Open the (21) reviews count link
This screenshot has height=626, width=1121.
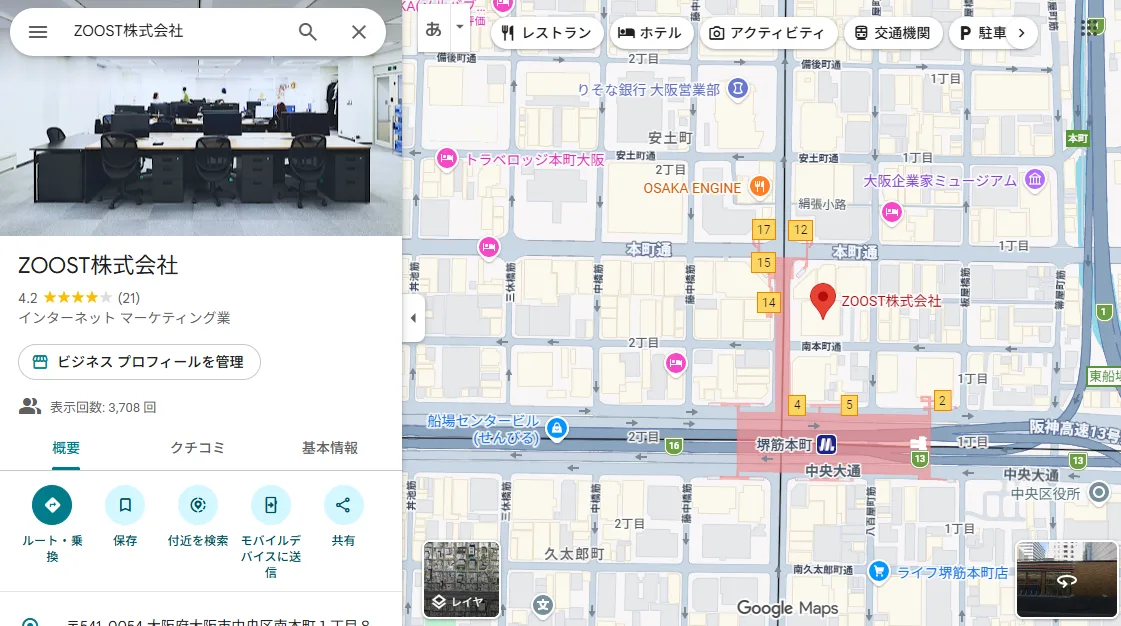129,298
